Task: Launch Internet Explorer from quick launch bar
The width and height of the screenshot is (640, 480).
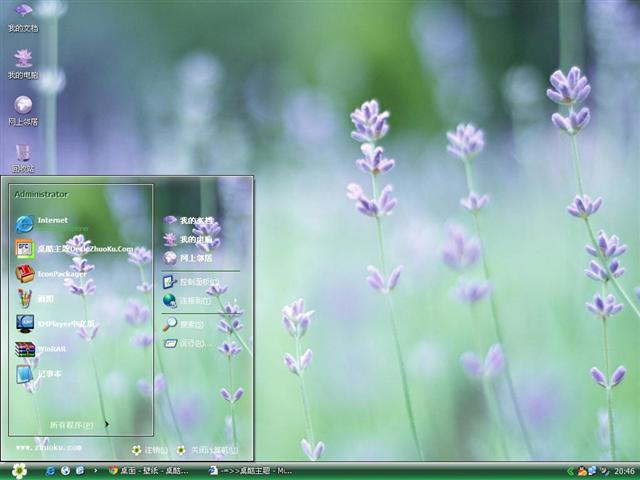Action: coord(50,471)
